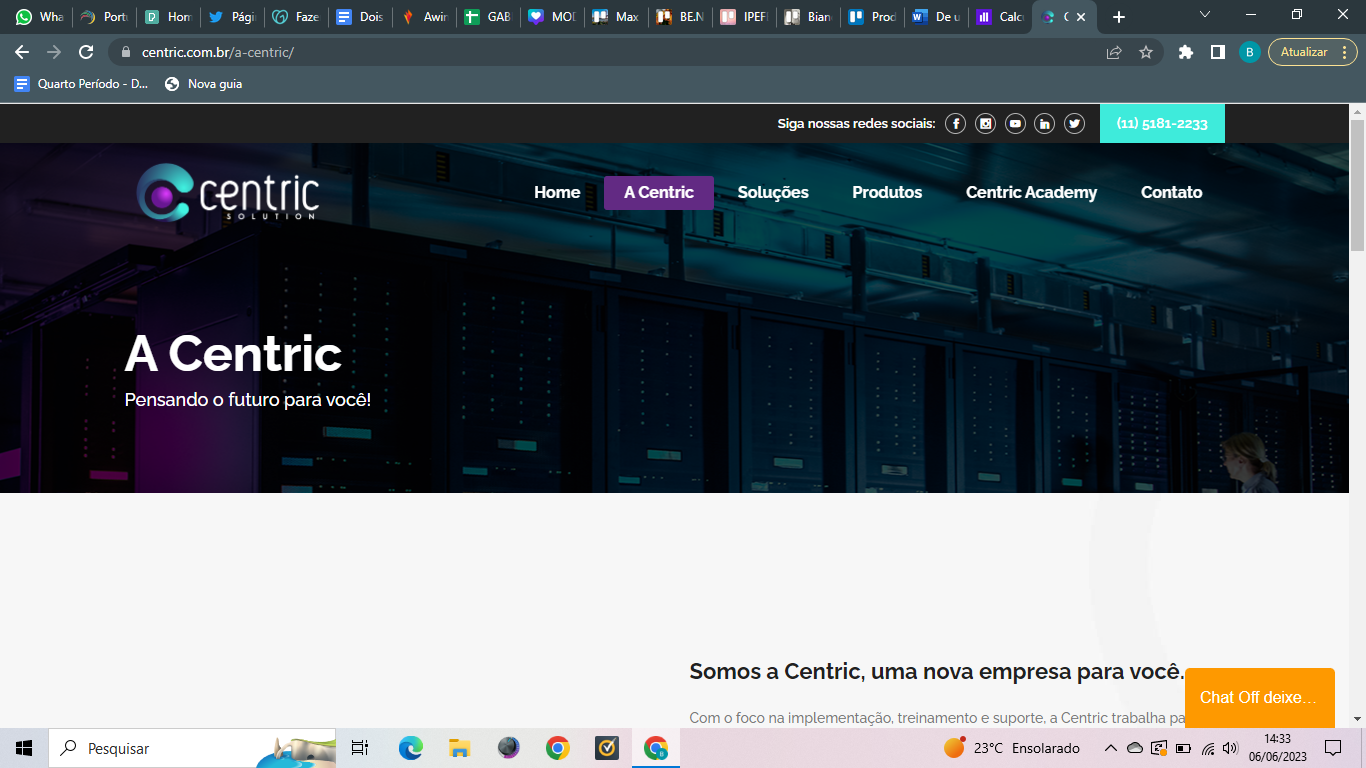Open the 'Quarto Período' bookmark
Screen dimensions: 1366x768
tap(81, 84)
